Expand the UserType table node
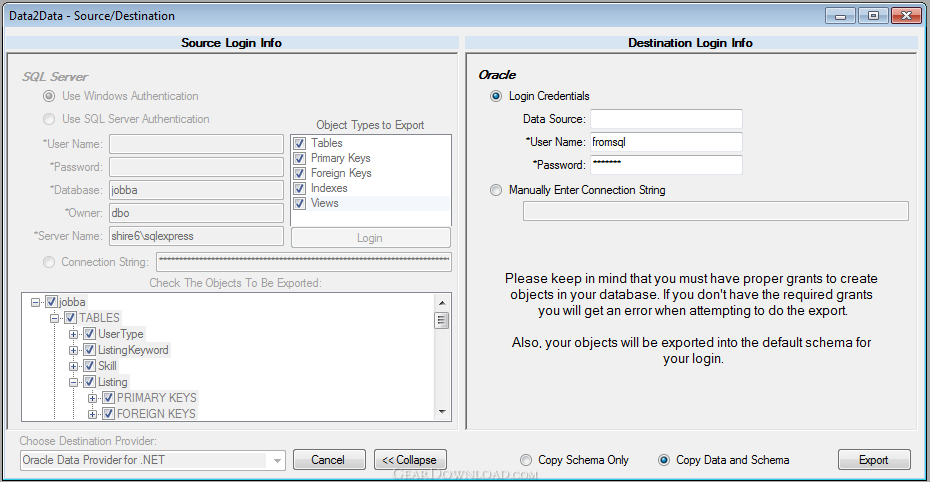Screen dimensions: 930x482 click(x=74, y=334)
